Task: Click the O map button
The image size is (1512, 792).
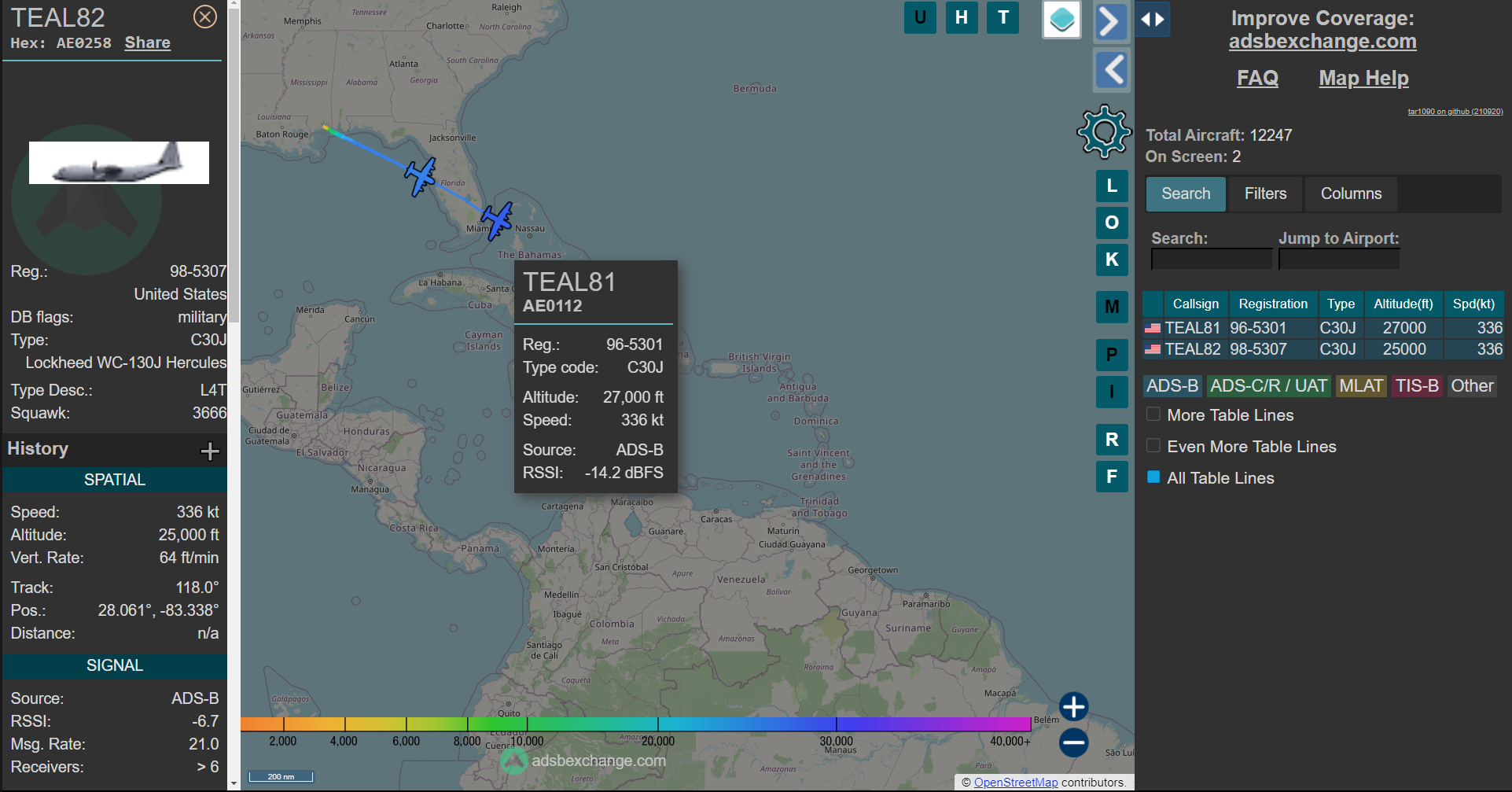Action: [x=1112, y=223]
